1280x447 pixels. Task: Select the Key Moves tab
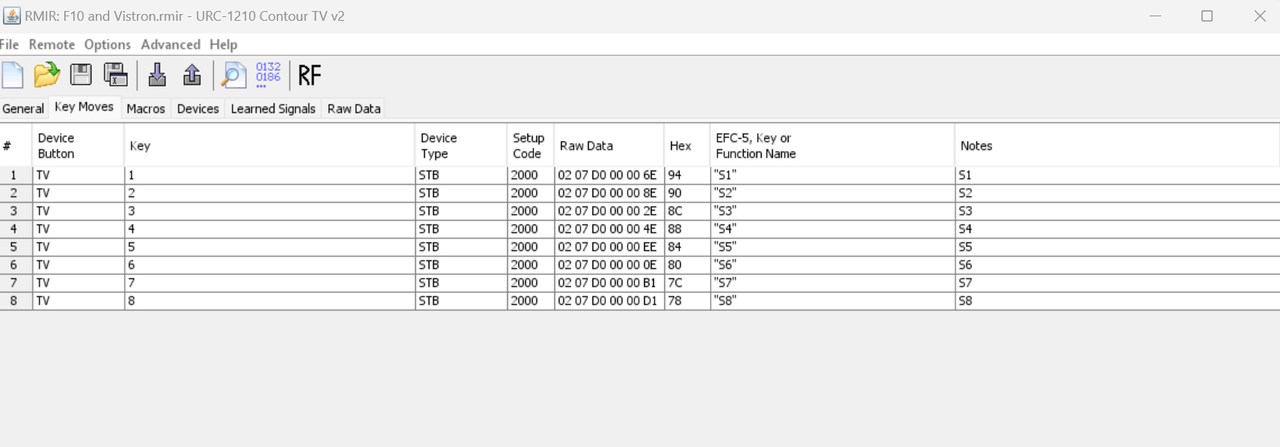point(84,107)
